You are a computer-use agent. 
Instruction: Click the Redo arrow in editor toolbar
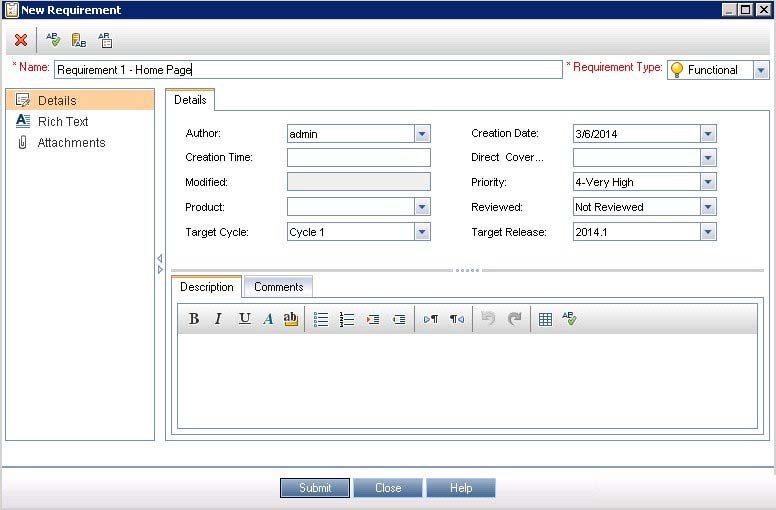coord(515,319)
